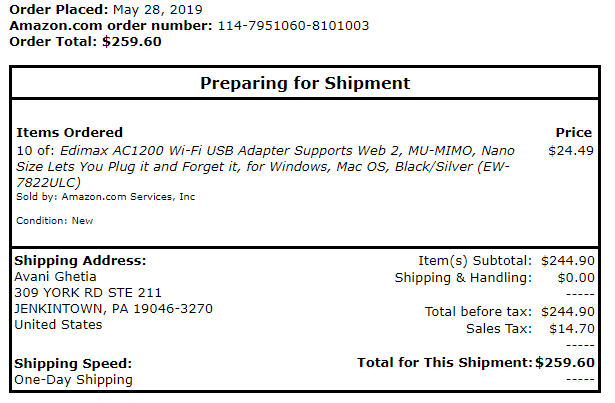
Task: Click the Sold by Amazon.com Services, Inc text
Action: 106,197
